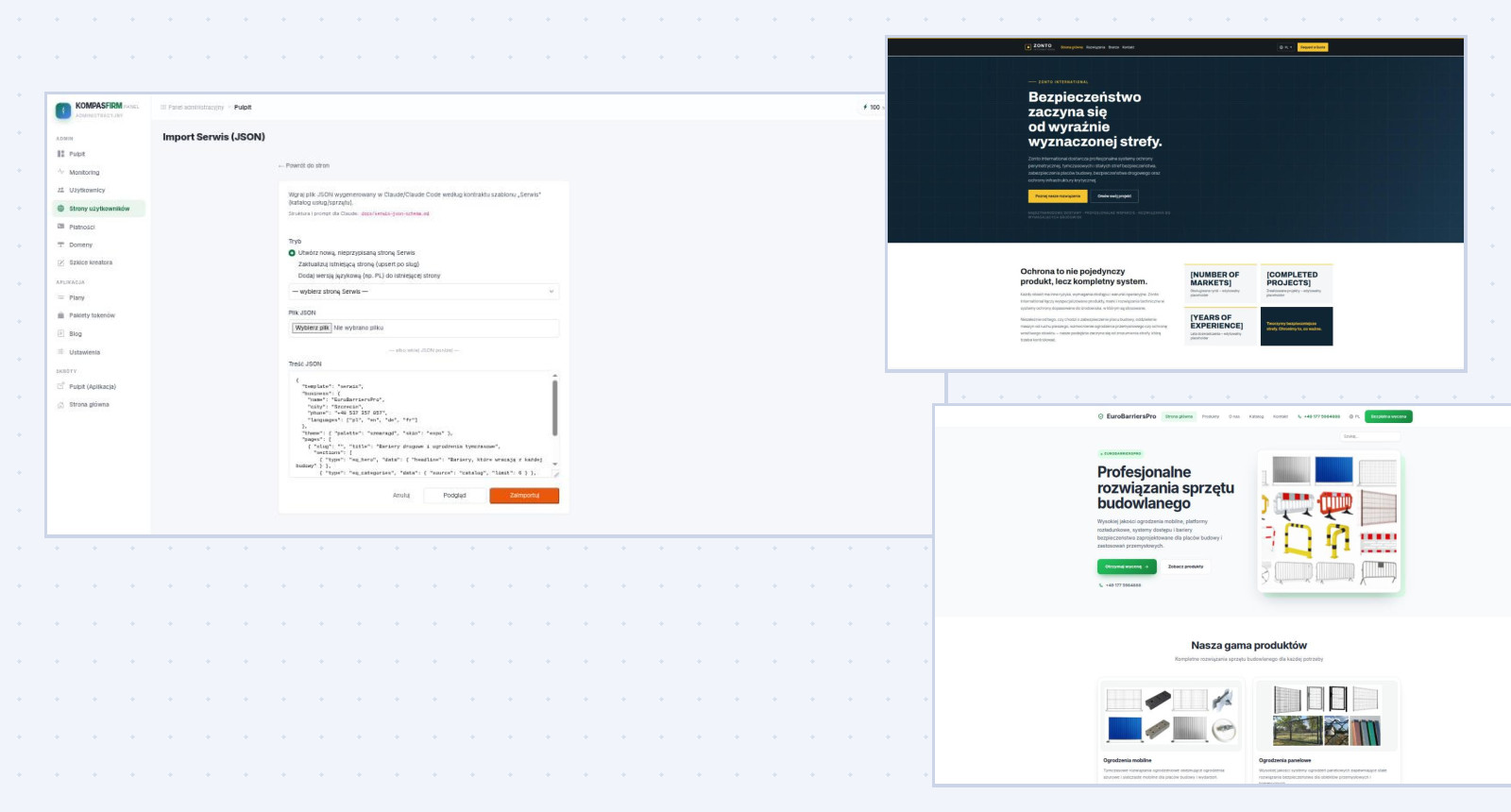The image size is (1511, 812).
Task: Click the Zonto logo in the dark site
Action: (1040, 46)
